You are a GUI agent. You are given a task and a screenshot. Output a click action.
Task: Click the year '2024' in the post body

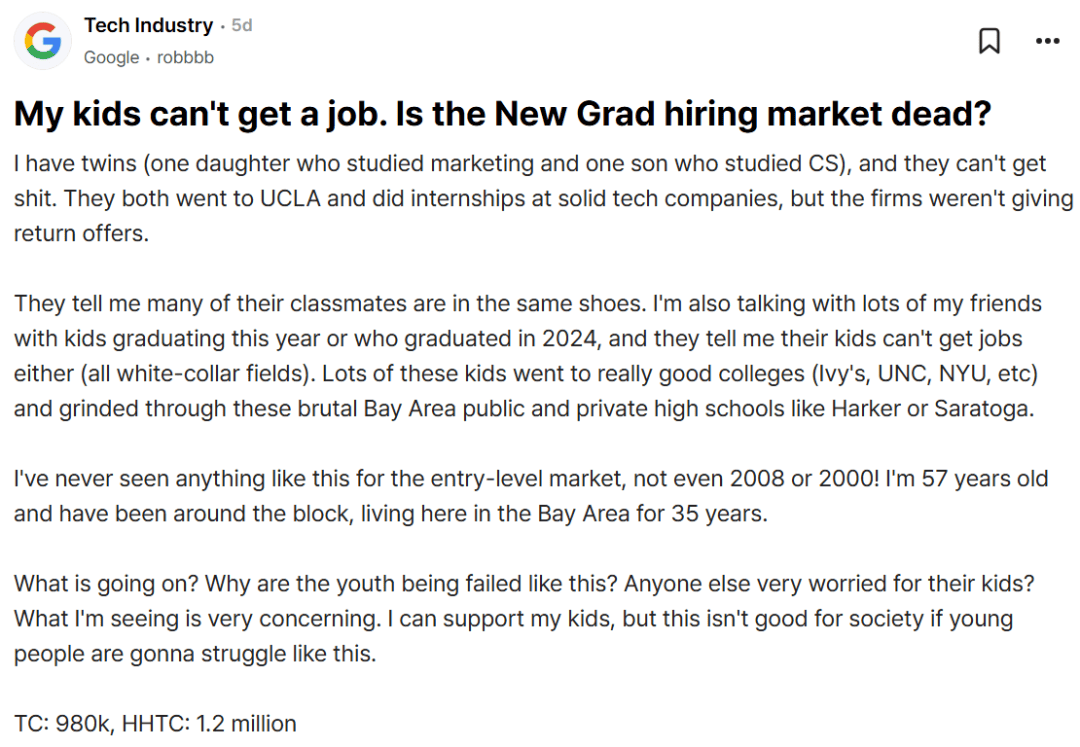pyautogui.click(x=569, y=339)
